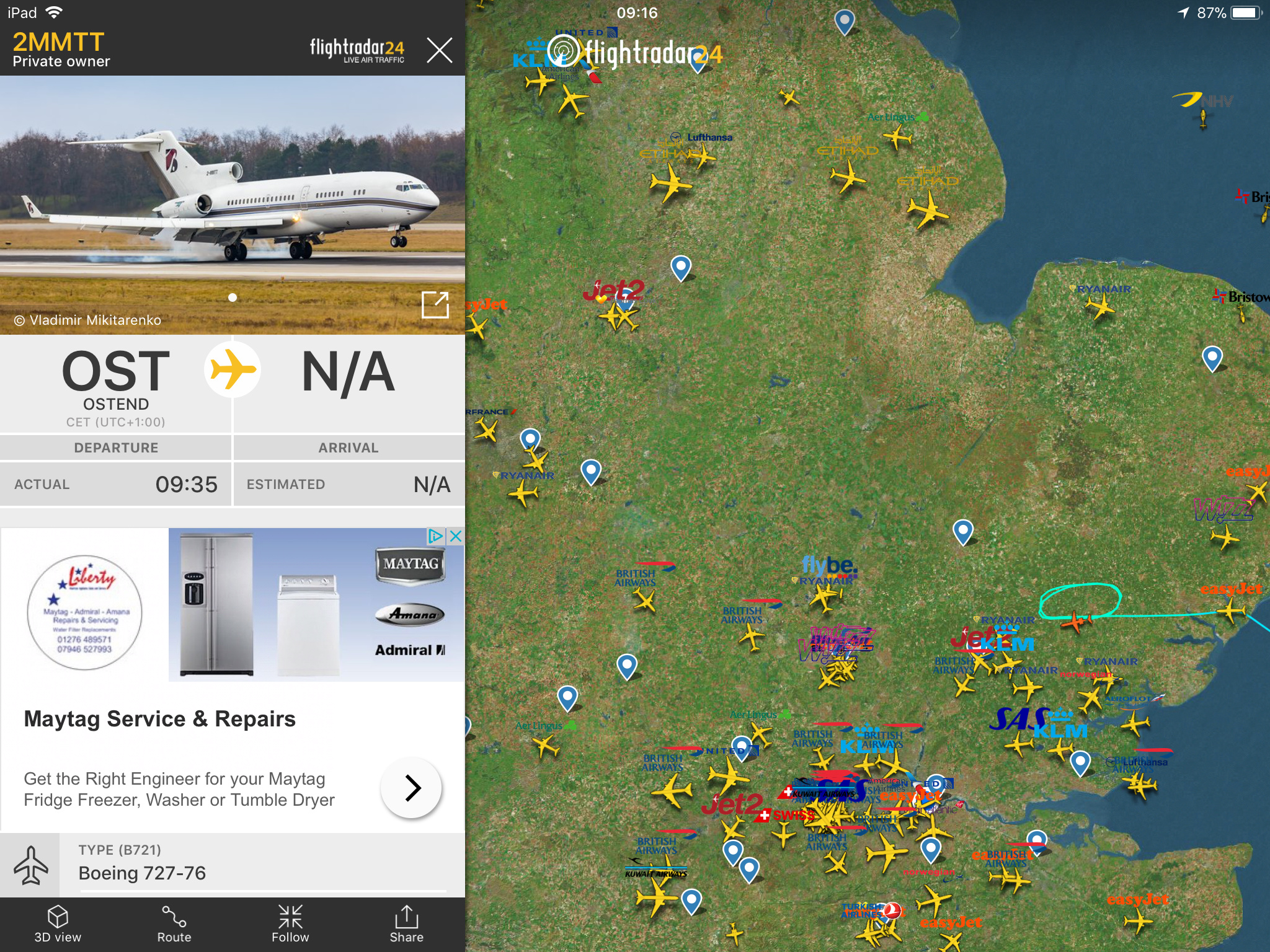Tap the aircraft type icon beside Boeing 727-76
1270x952 pixels.
pos(30,865)
